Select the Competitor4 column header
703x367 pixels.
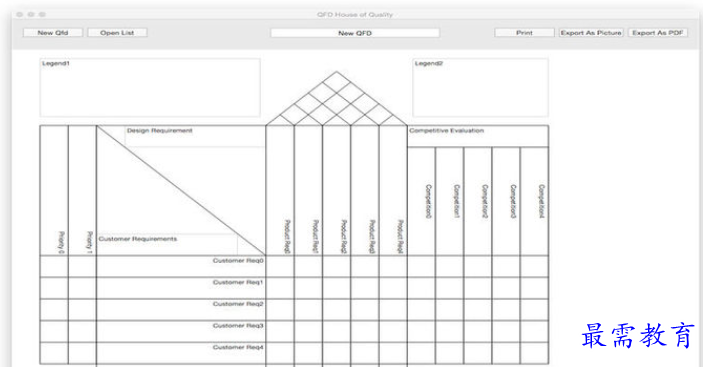pos(534,201)
